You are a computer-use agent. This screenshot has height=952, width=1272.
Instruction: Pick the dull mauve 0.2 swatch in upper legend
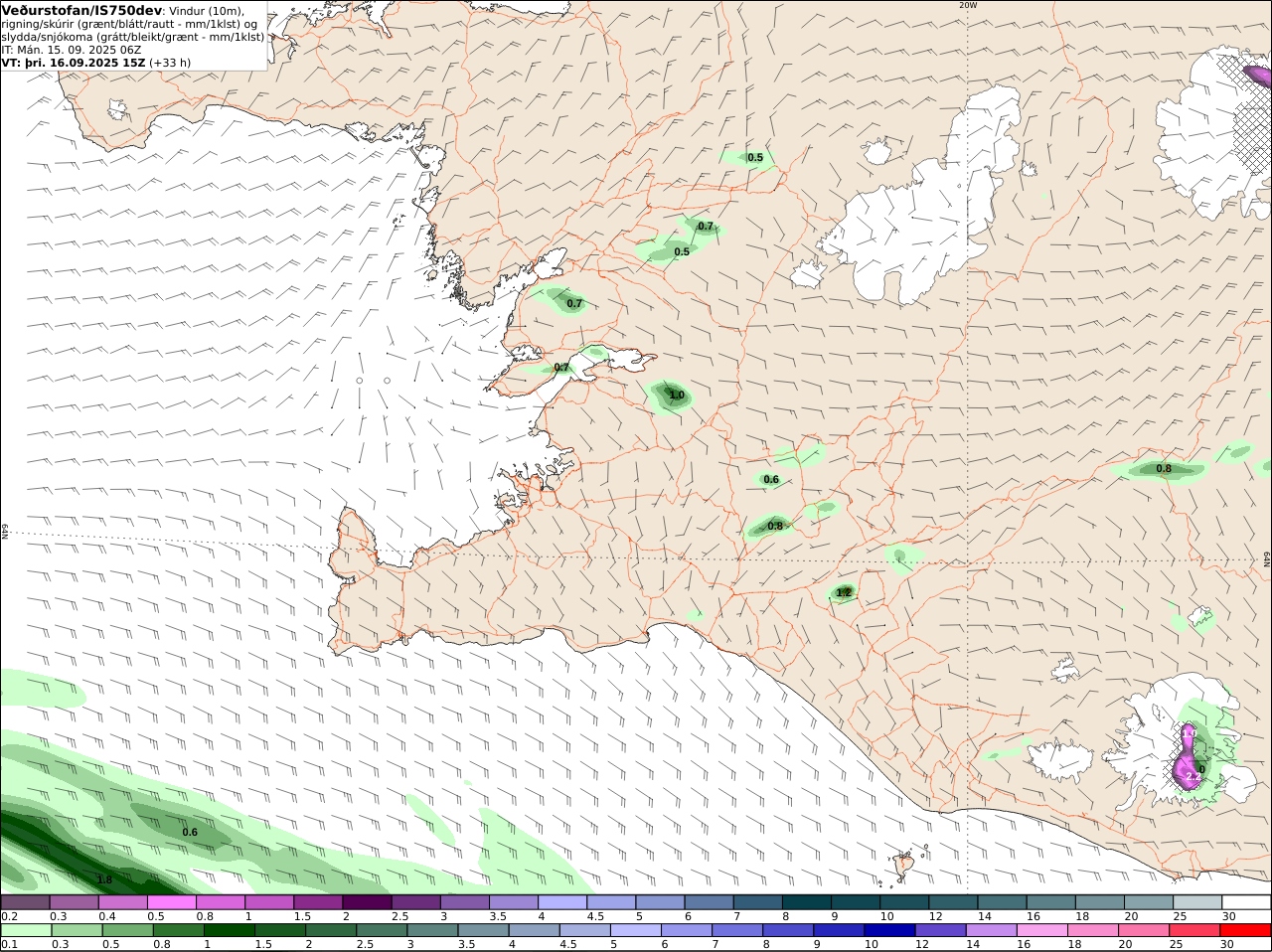(x=25, y=902)
